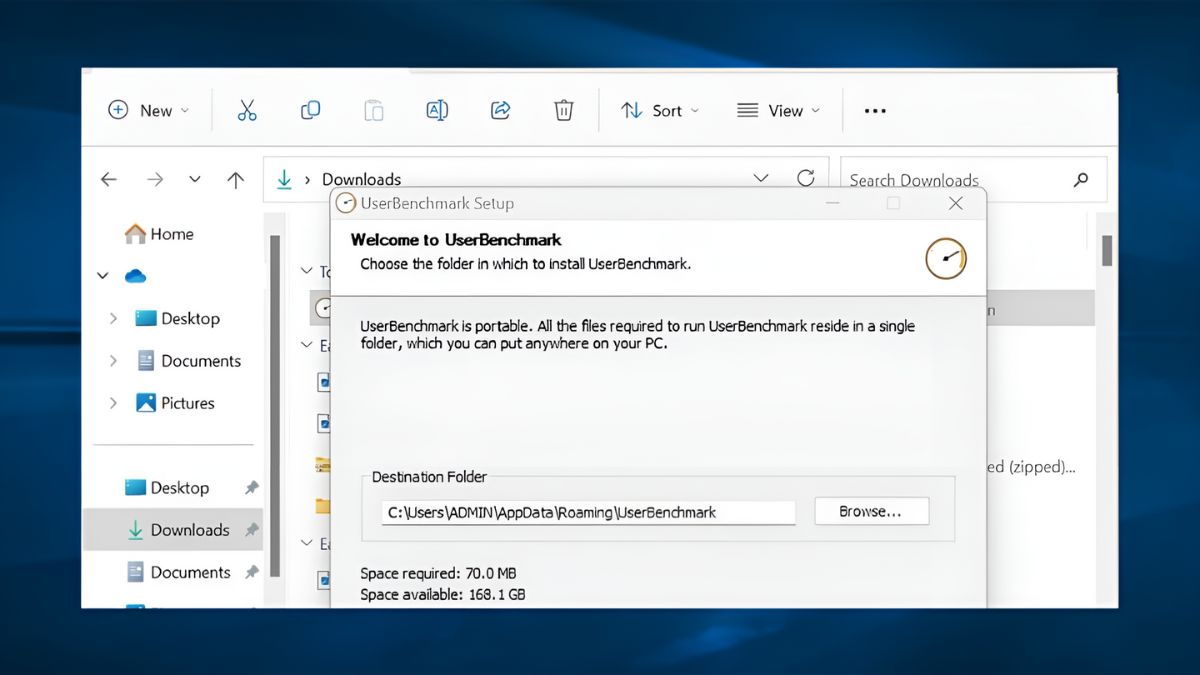Select the OneDrive cloud icon
This screenshot has height=675, width=1200.
(135, 276)
